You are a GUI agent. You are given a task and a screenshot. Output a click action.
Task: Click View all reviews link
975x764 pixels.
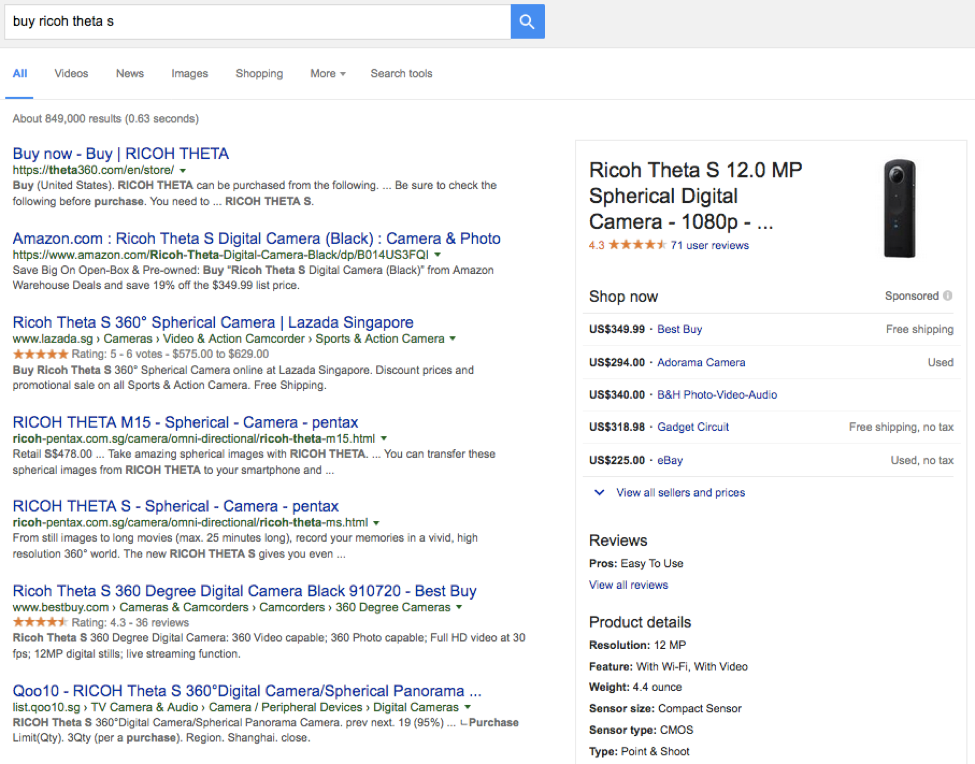pyautogui.click(x=628, y=585)
